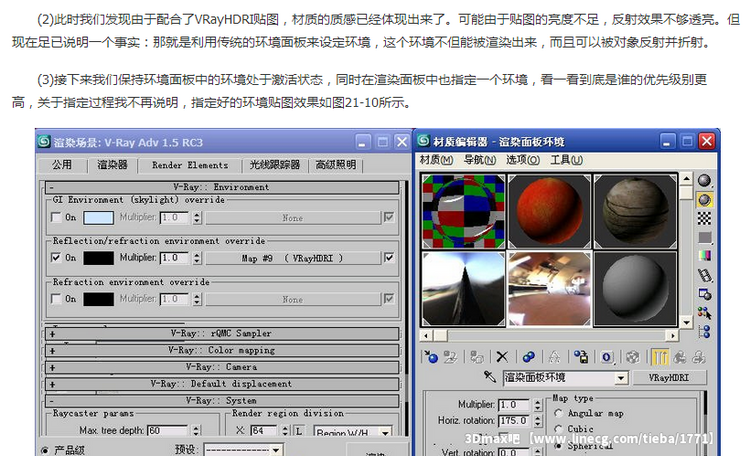Click Assign Material to Selection icon
The height and width of the screenshot is (456, 750).
click(x=476, y=357)
